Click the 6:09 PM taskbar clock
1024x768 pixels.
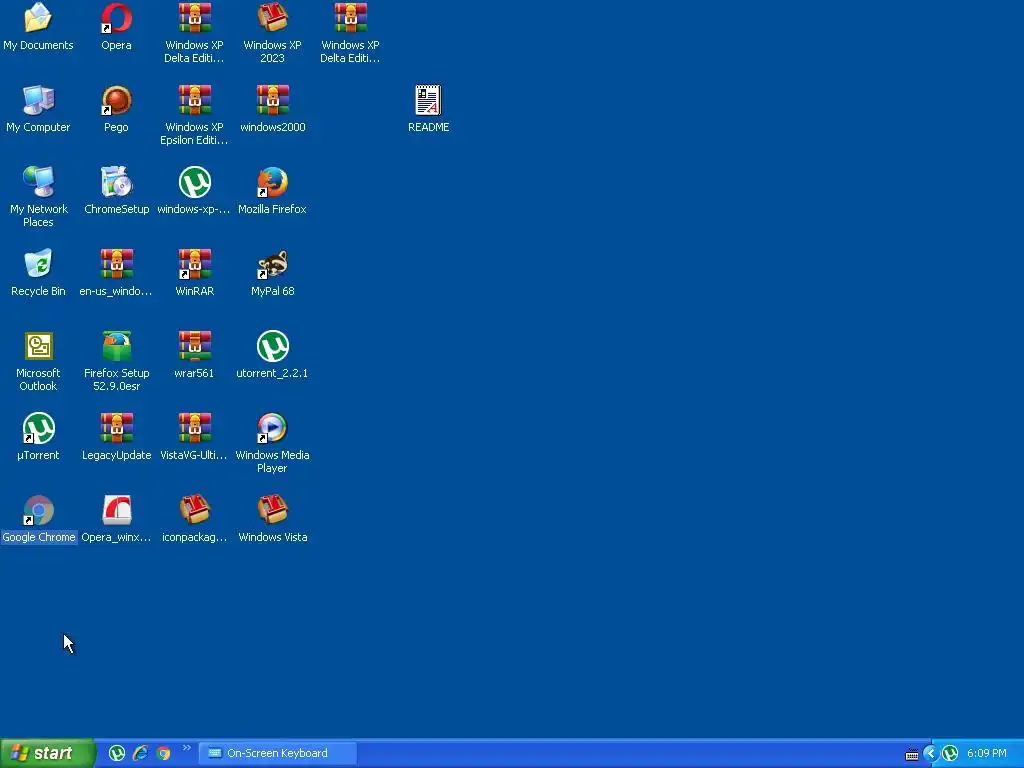tap(986, 753)
